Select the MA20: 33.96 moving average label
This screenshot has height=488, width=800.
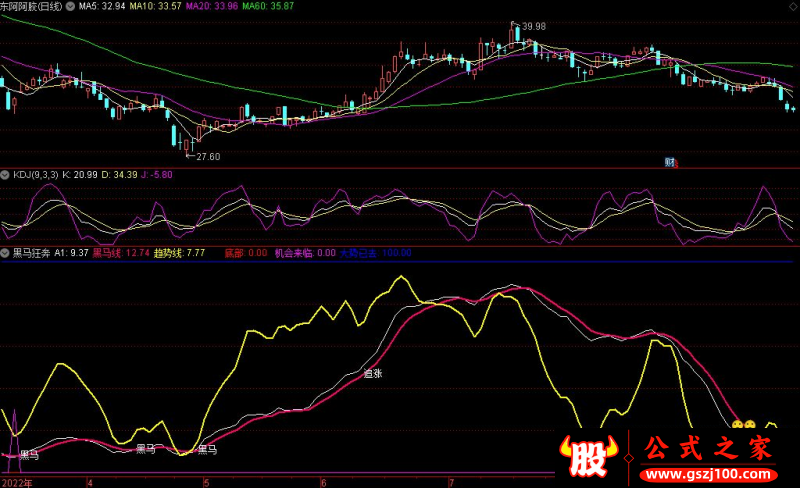pos(212,6)
